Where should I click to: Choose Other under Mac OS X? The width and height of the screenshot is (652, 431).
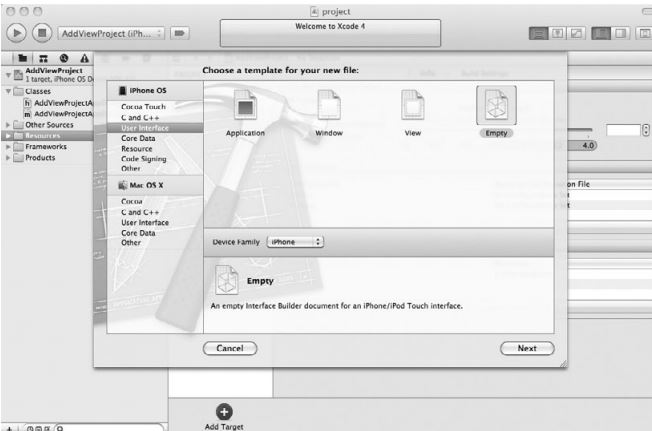tap(131, 242)
